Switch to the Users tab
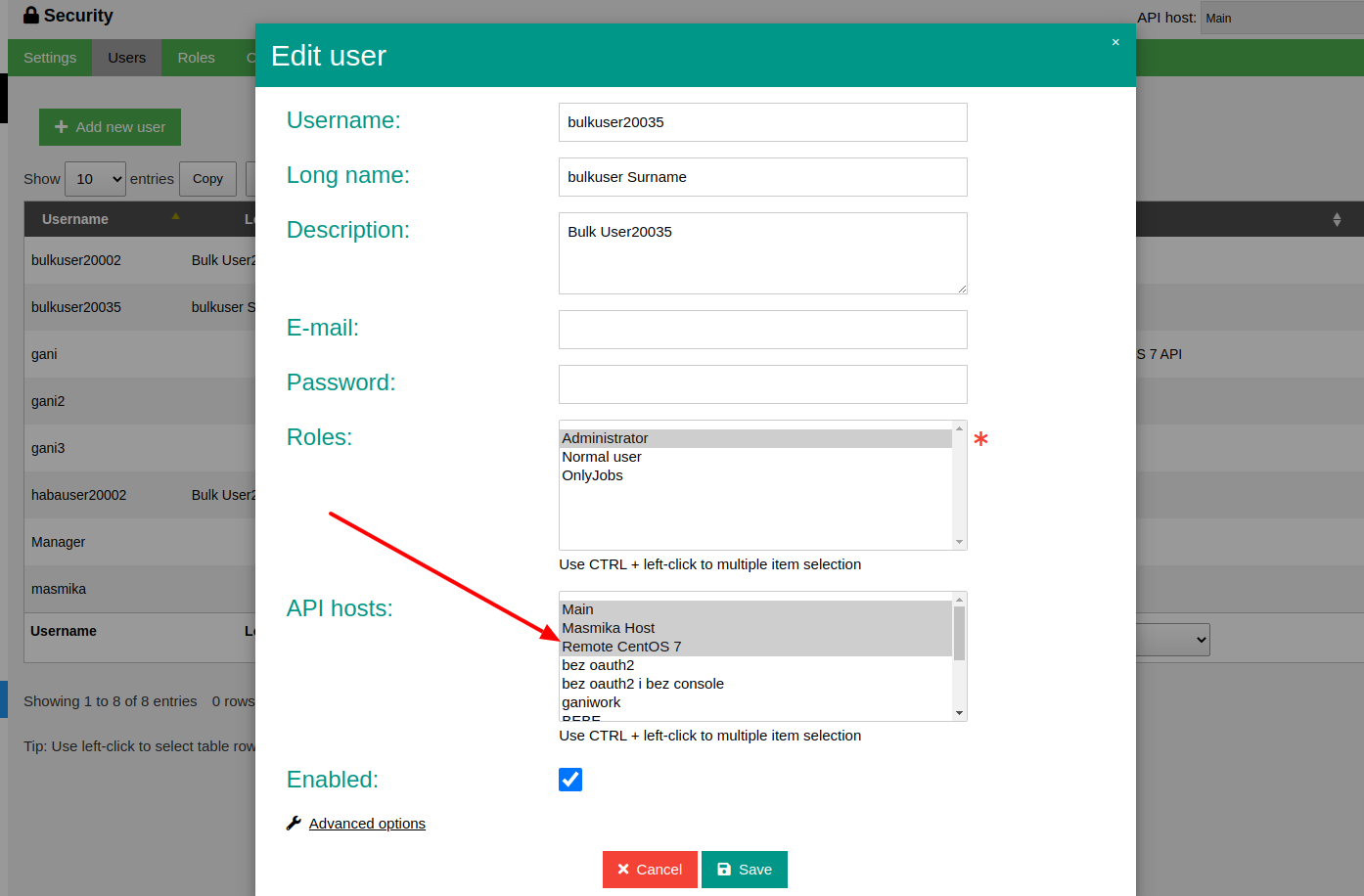The height and width of the screenshot is (896, 1364). pyautogui.click(x=127, y=58)
